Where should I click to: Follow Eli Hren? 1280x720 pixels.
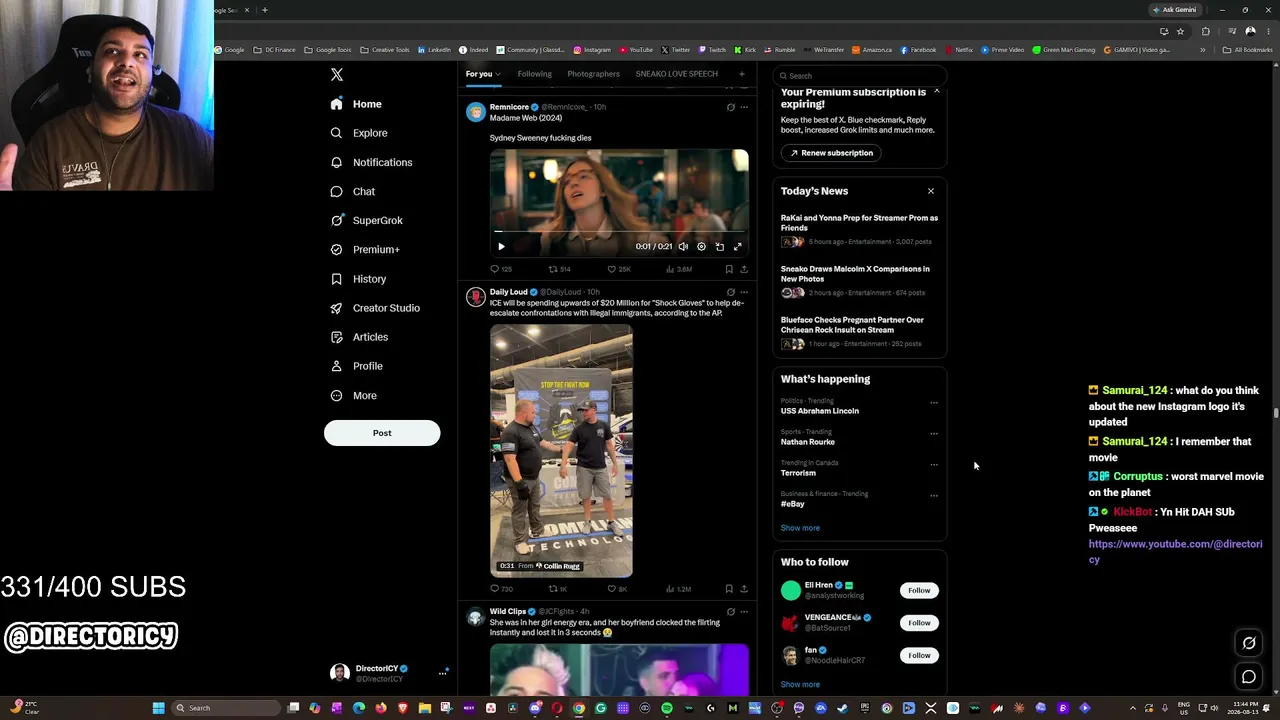(919, 590)
